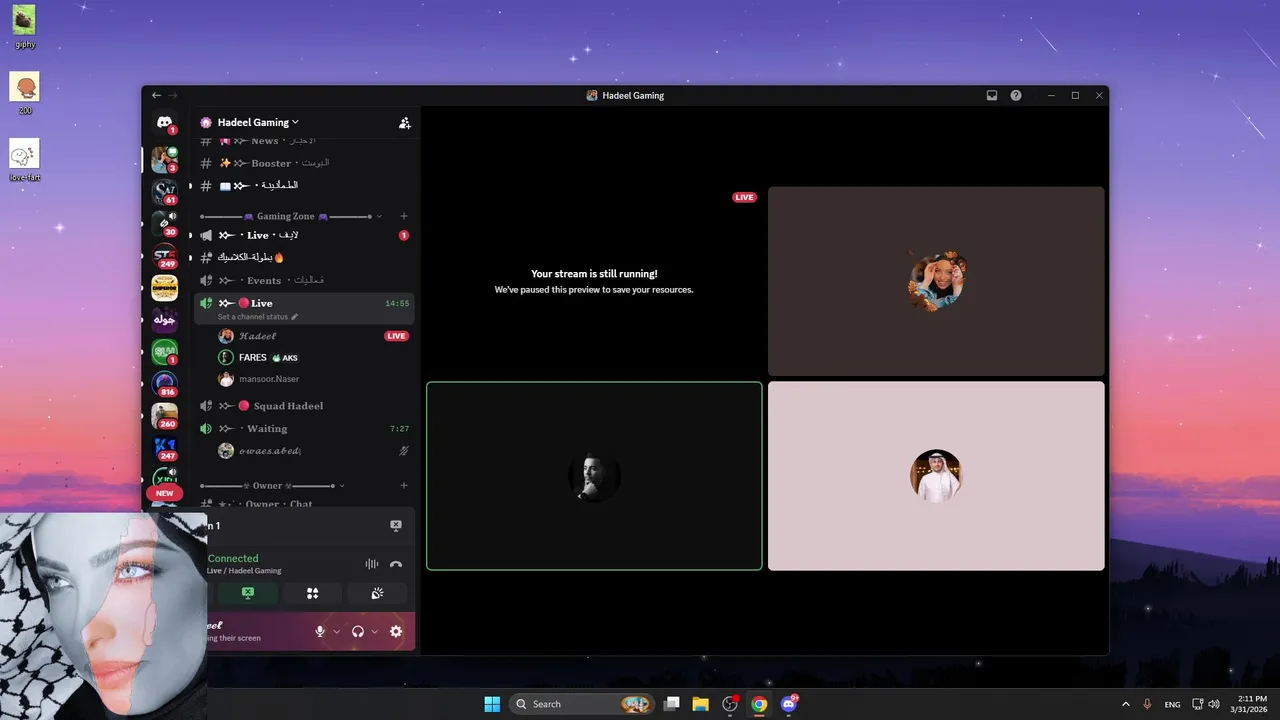Join the Waiting voice channel
The height and width of the screenshot is (720, 1280).
click(x=304, y=428)
